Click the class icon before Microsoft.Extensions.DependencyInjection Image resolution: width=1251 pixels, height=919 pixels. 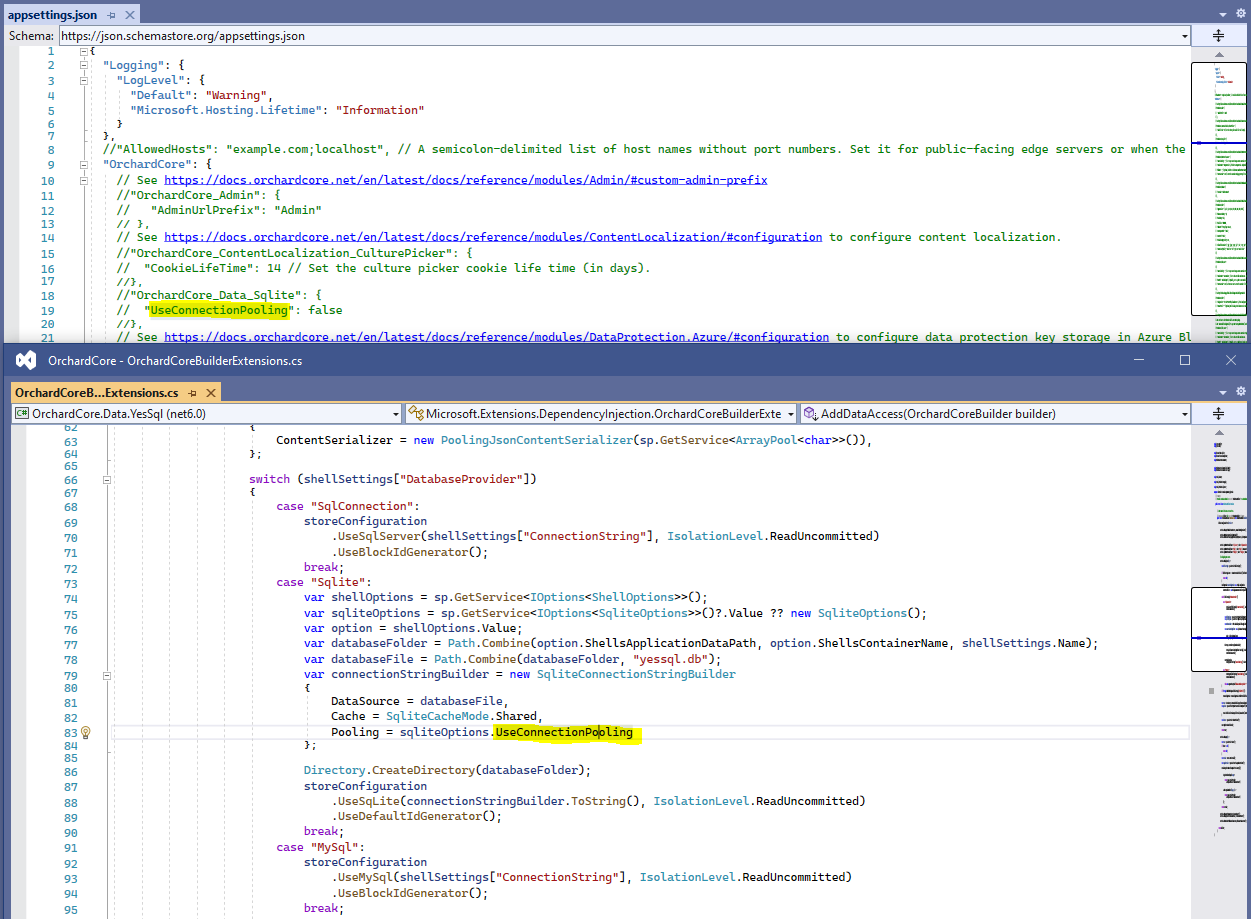[x=416, y=413]
